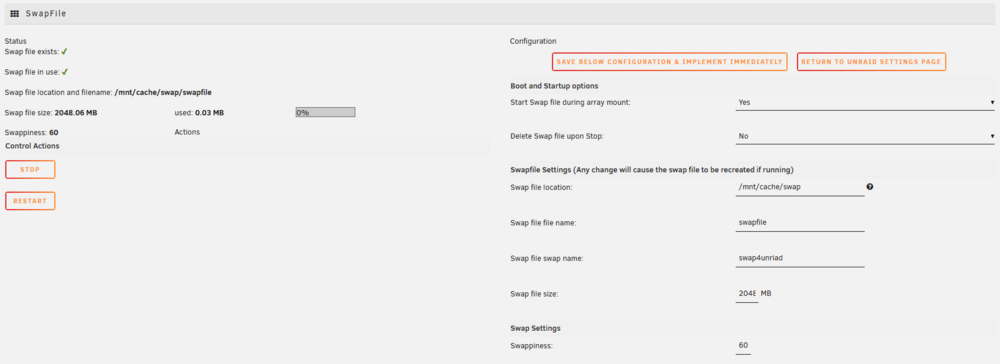Click the Swapfile Settings section heading
Image resolution: width=1000 pixels, height=364 pixels.
[652, 170]
